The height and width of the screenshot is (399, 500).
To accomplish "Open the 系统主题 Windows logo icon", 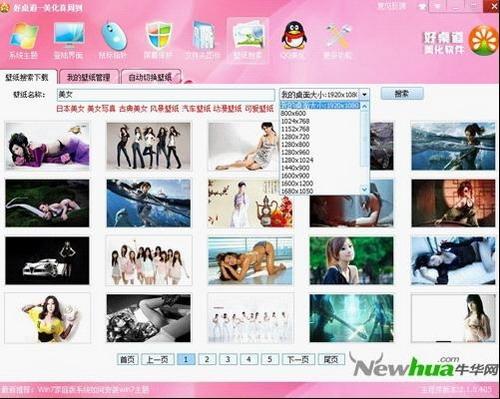I will coord(24,35).
